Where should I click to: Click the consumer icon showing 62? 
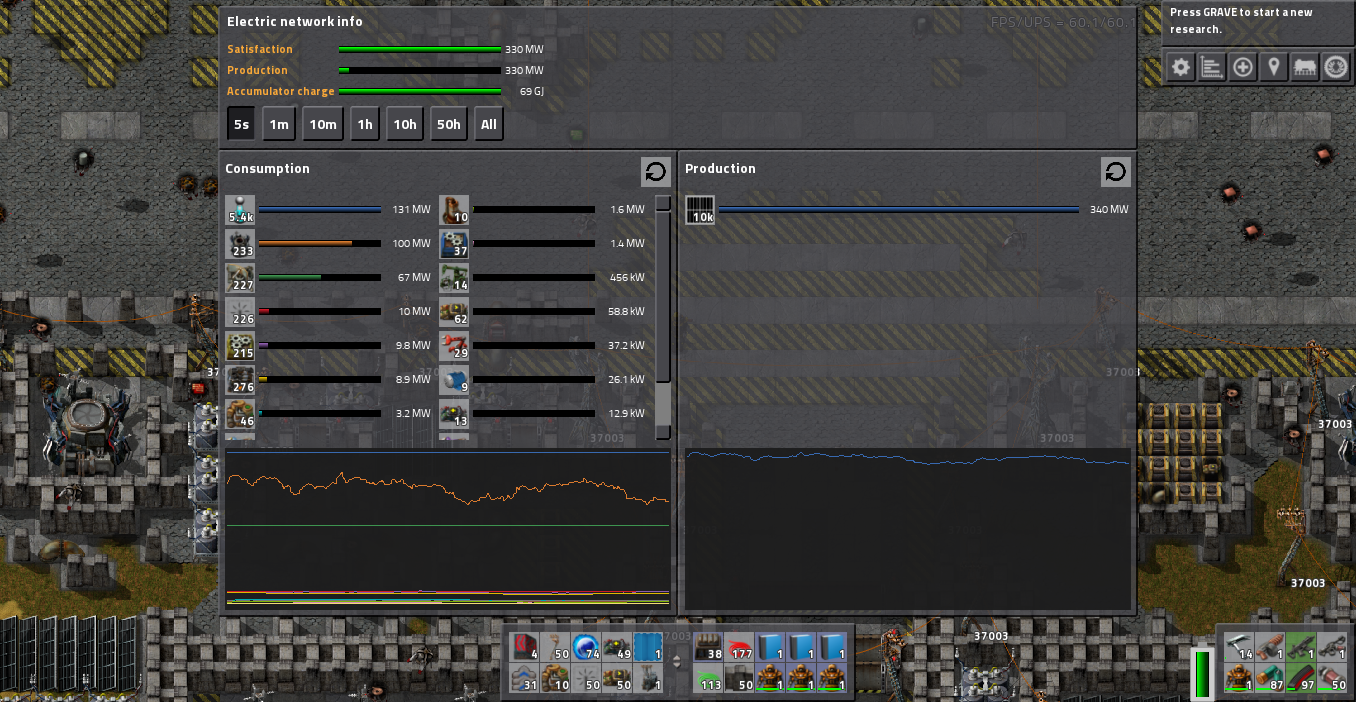tap(454, 312)
